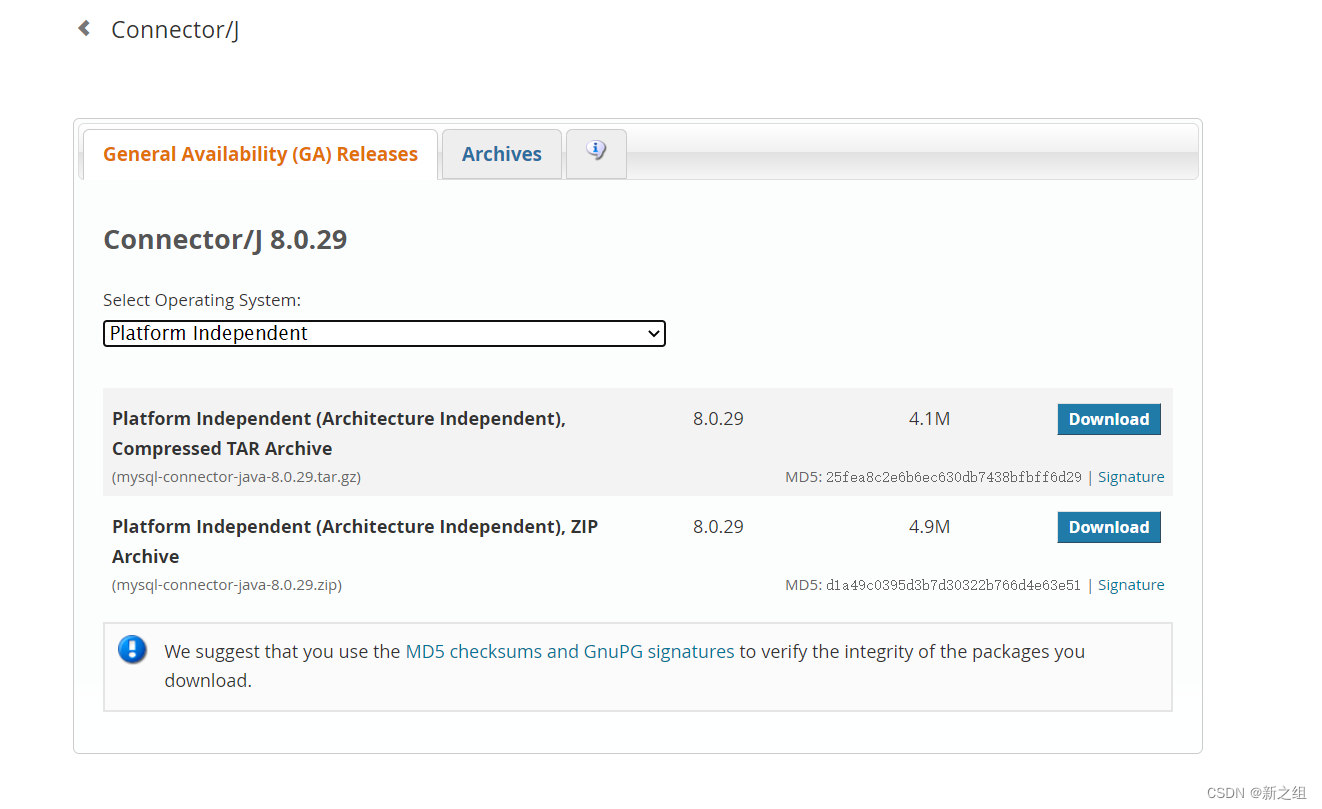Click the Platform Independent ZIP Archive title
This screenshot has height=809, width=1322.
point(355,541)
